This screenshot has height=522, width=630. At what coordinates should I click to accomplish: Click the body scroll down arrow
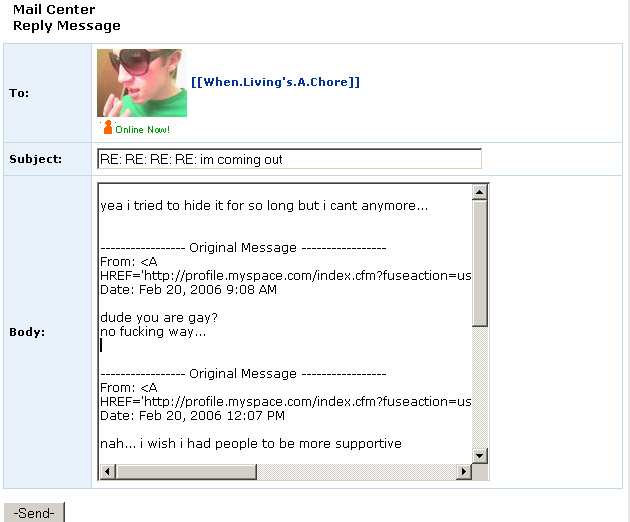tap(479, 456)
